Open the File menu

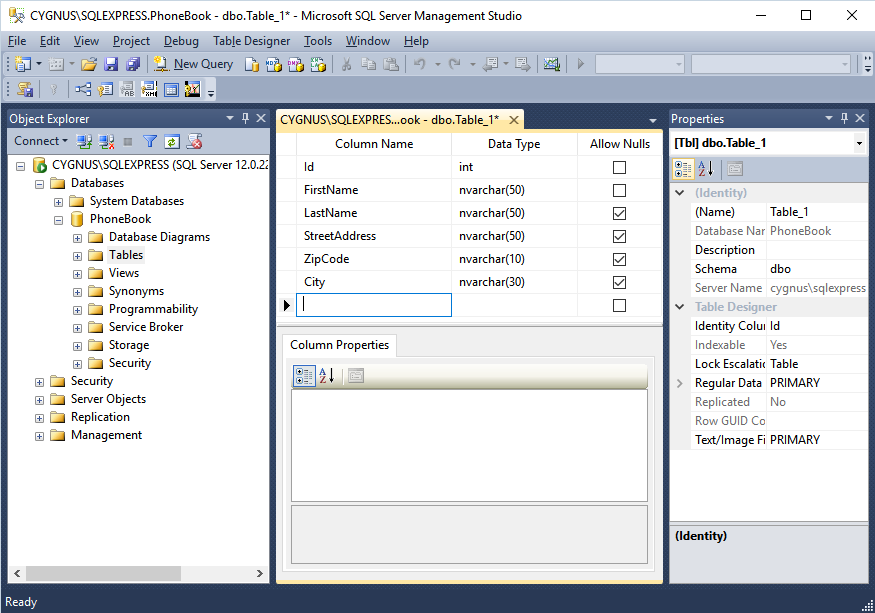coord(17,41)
